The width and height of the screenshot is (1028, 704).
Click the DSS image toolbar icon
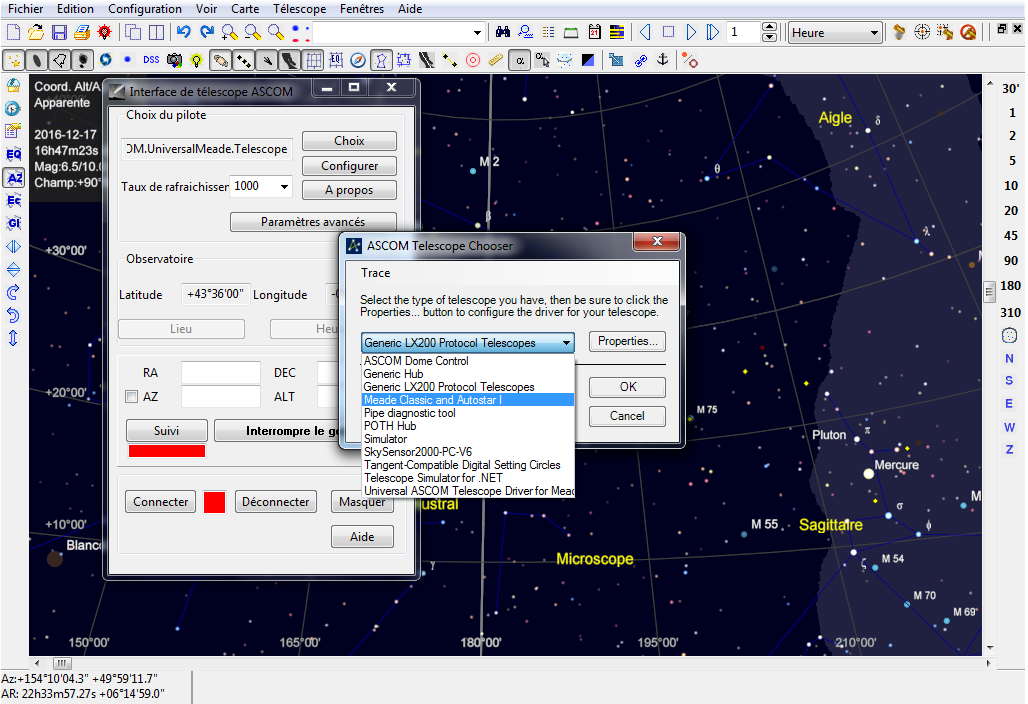pos(151,60)
